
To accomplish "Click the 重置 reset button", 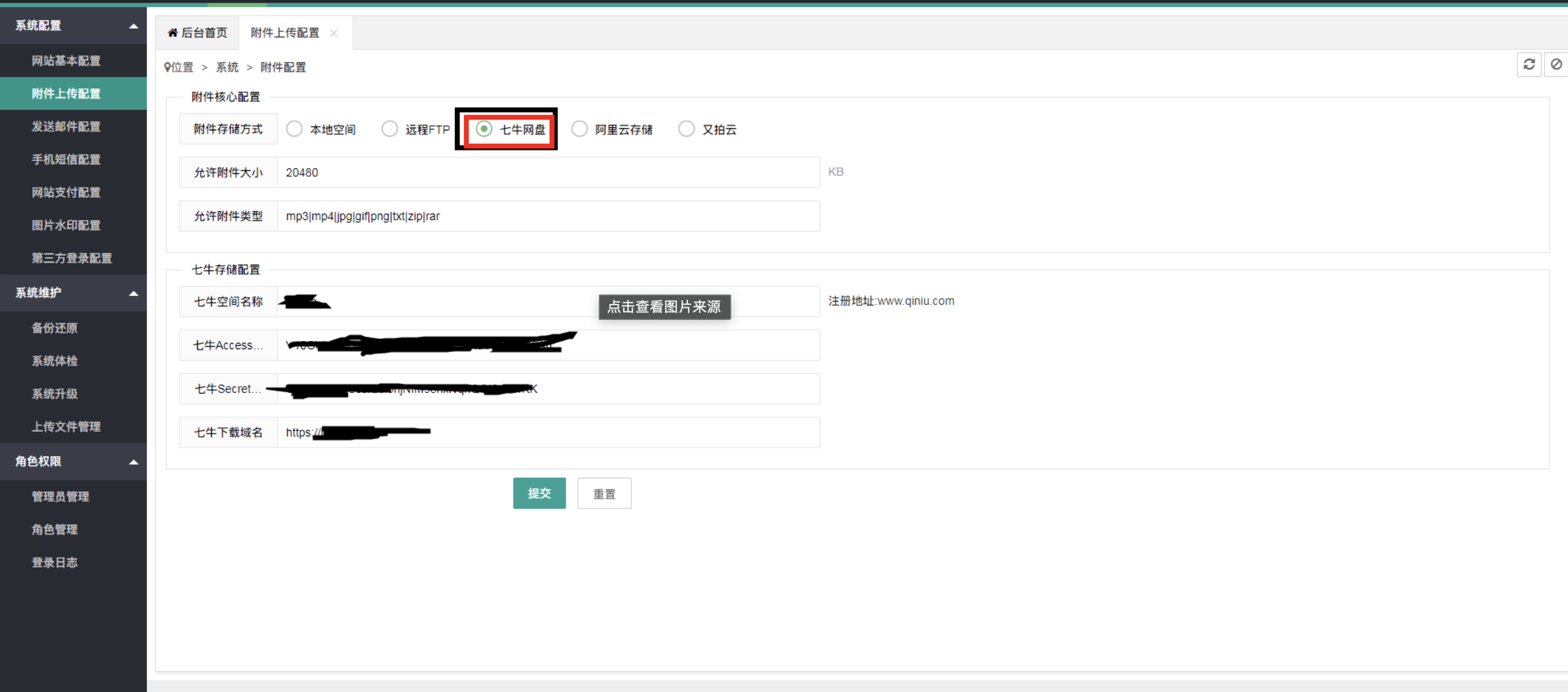I will pos(604,494).
